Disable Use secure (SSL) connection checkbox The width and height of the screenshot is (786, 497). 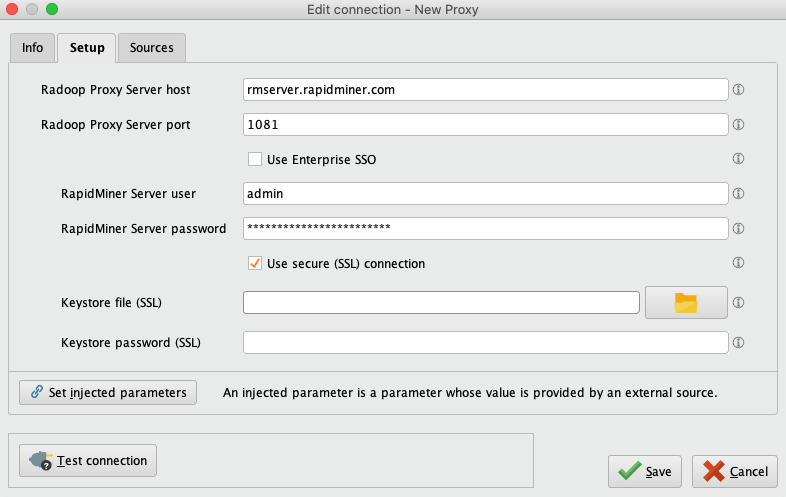(255, 264)
